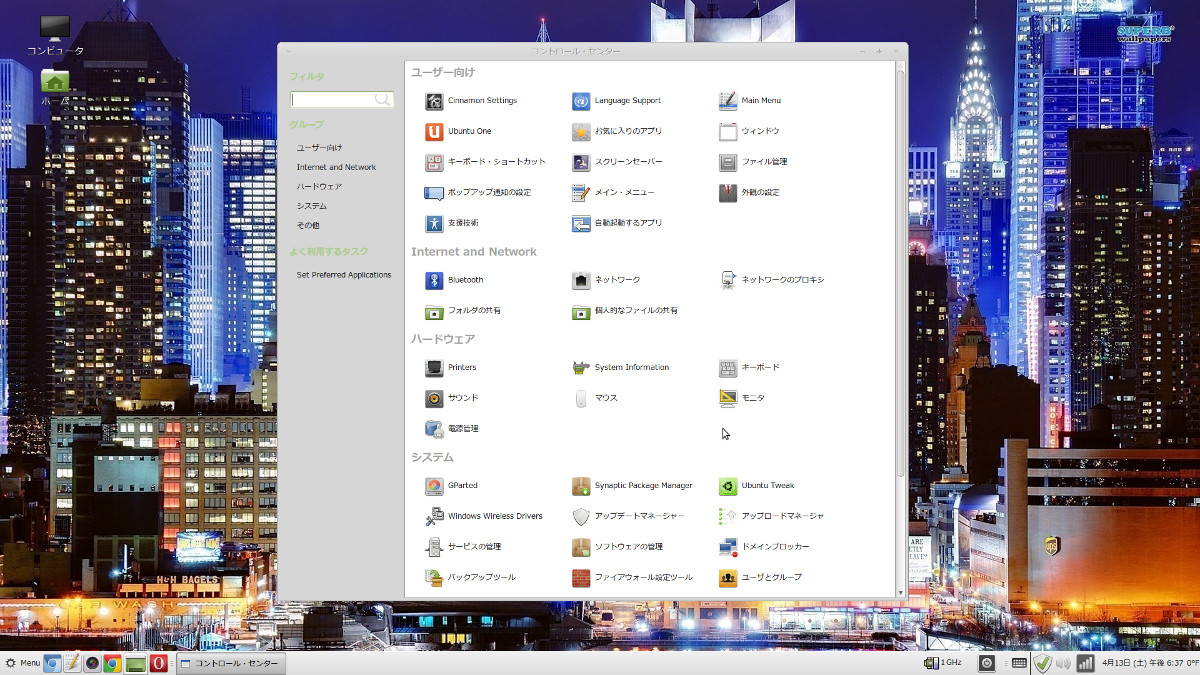Open キーボード hardware settings

coord(749,368)
